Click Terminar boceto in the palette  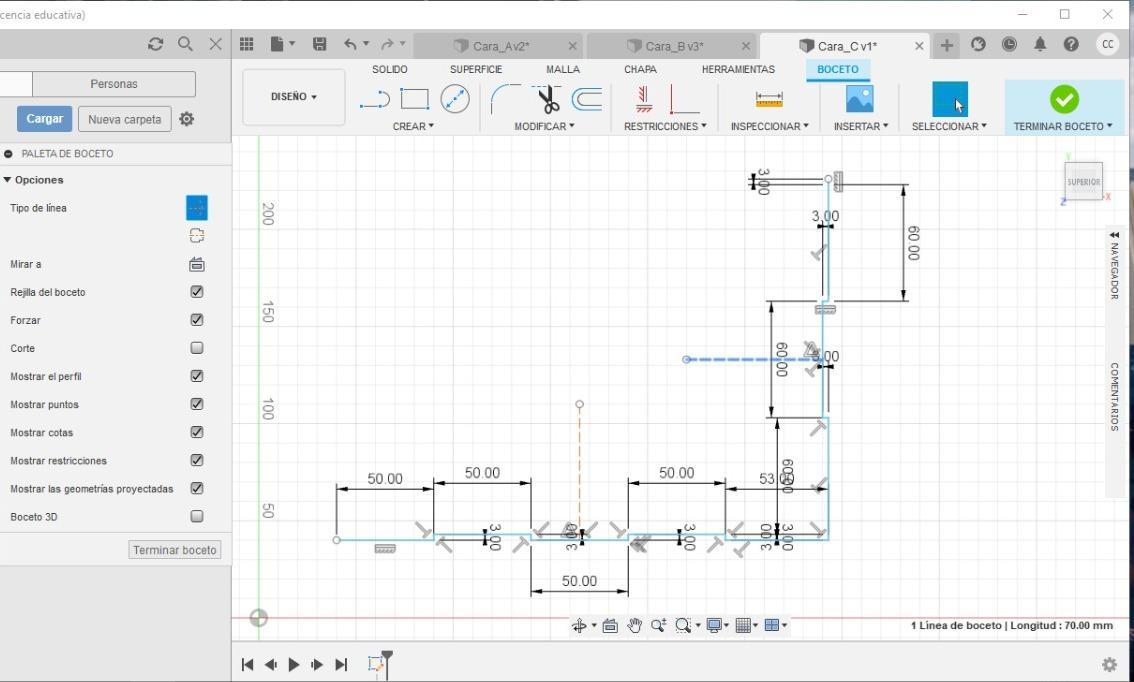point(174,550)
